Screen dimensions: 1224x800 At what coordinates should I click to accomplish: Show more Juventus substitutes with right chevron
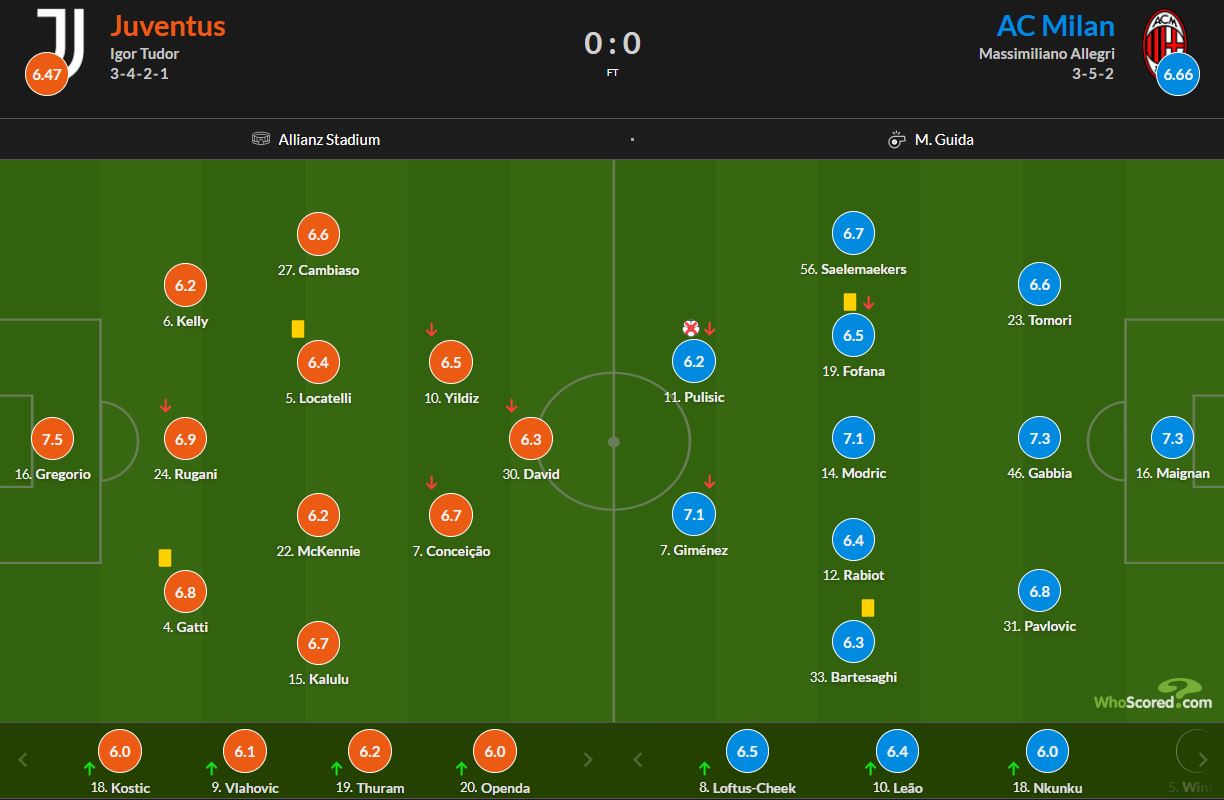[x=588, y=759]
